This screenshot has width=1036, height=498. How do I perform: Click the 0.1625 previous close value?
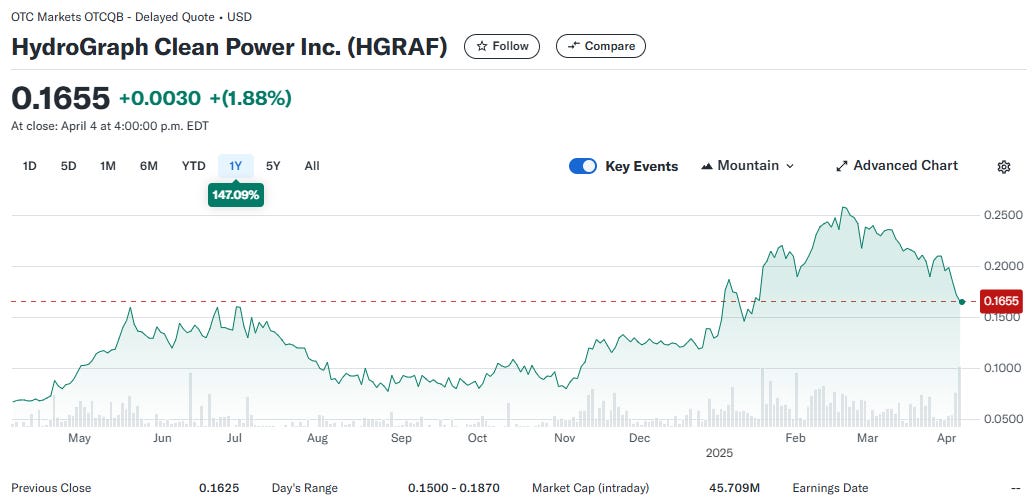219,488
